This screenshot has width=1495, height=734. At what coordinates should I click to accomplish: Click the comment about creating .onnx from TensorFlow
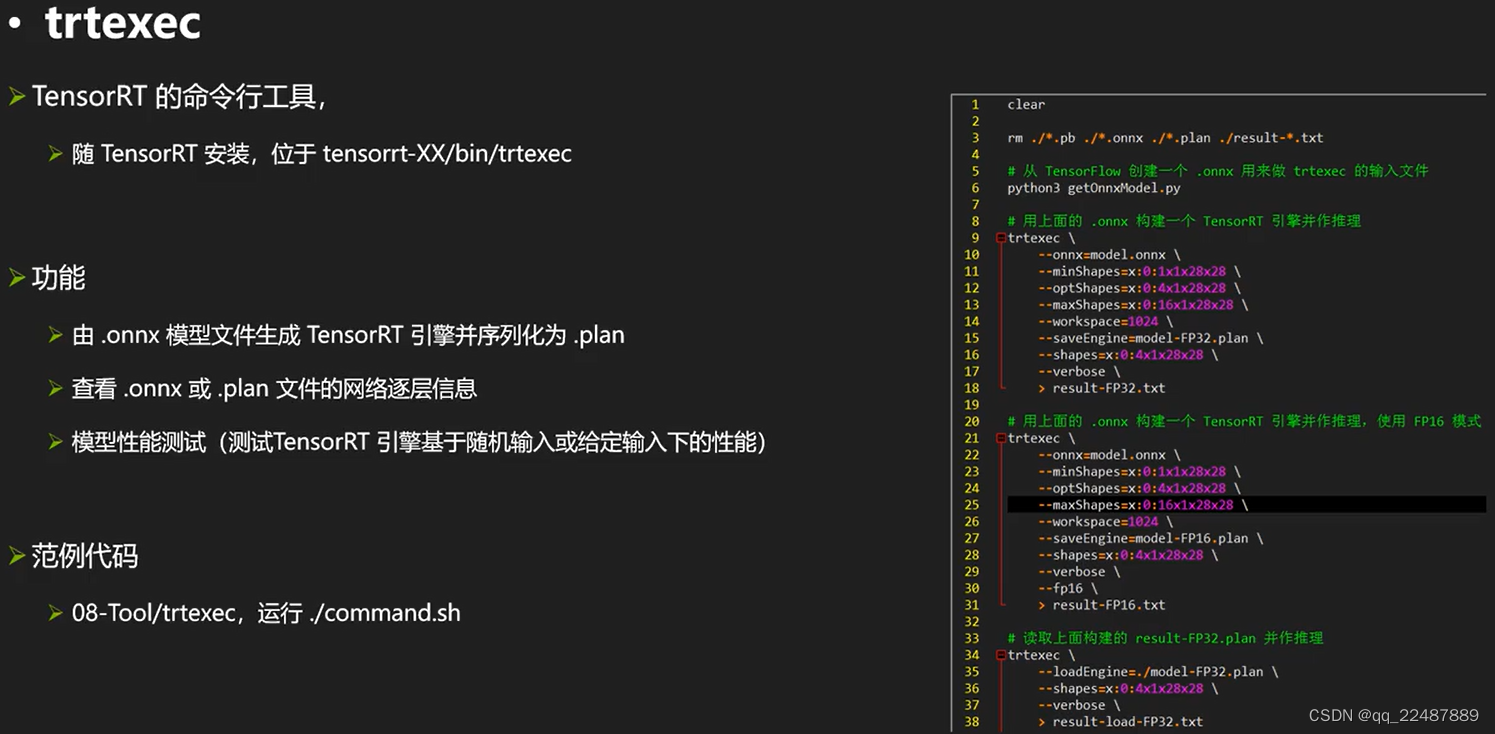(1218, 171)
